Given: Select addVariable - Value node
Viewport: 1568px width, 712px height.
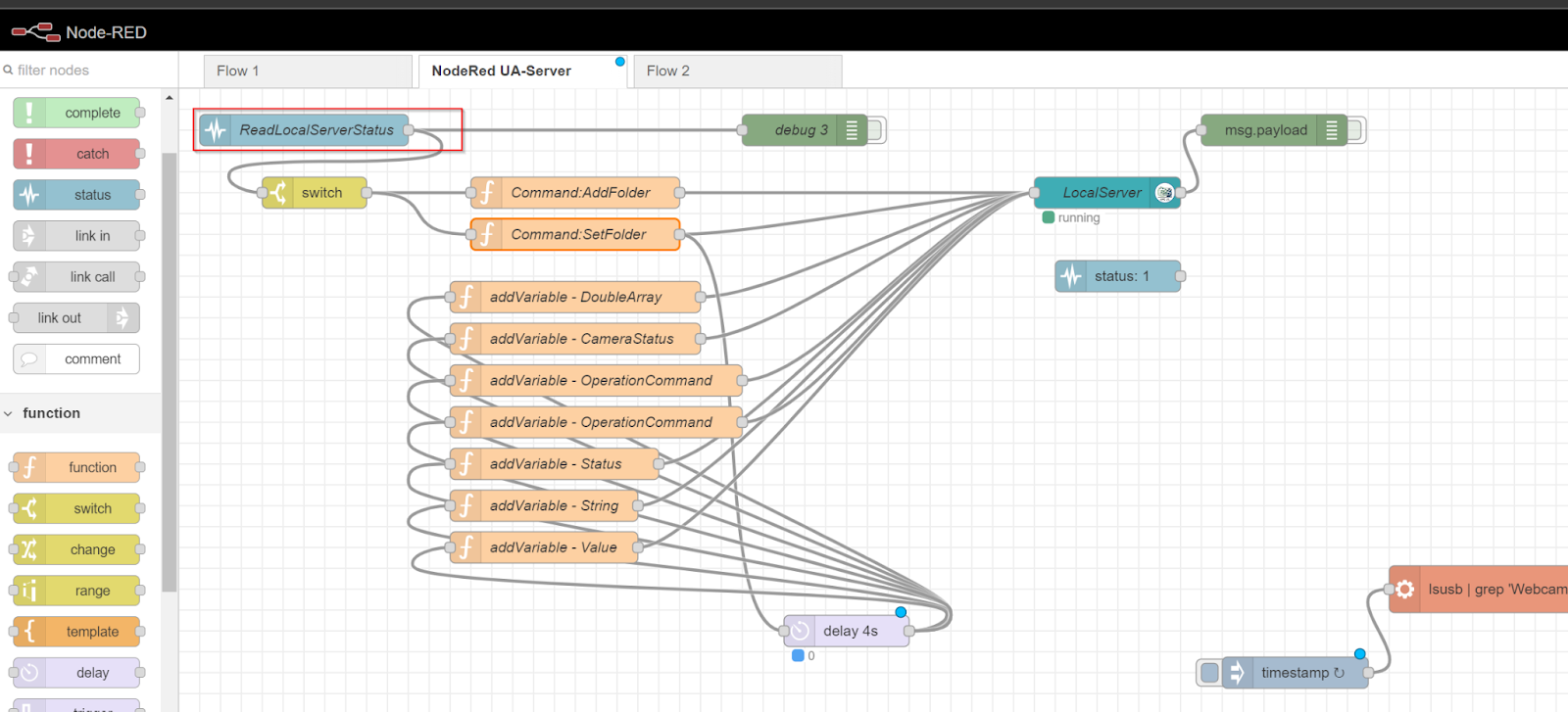Looking at the screenshot, I should [x=544, y=547].
